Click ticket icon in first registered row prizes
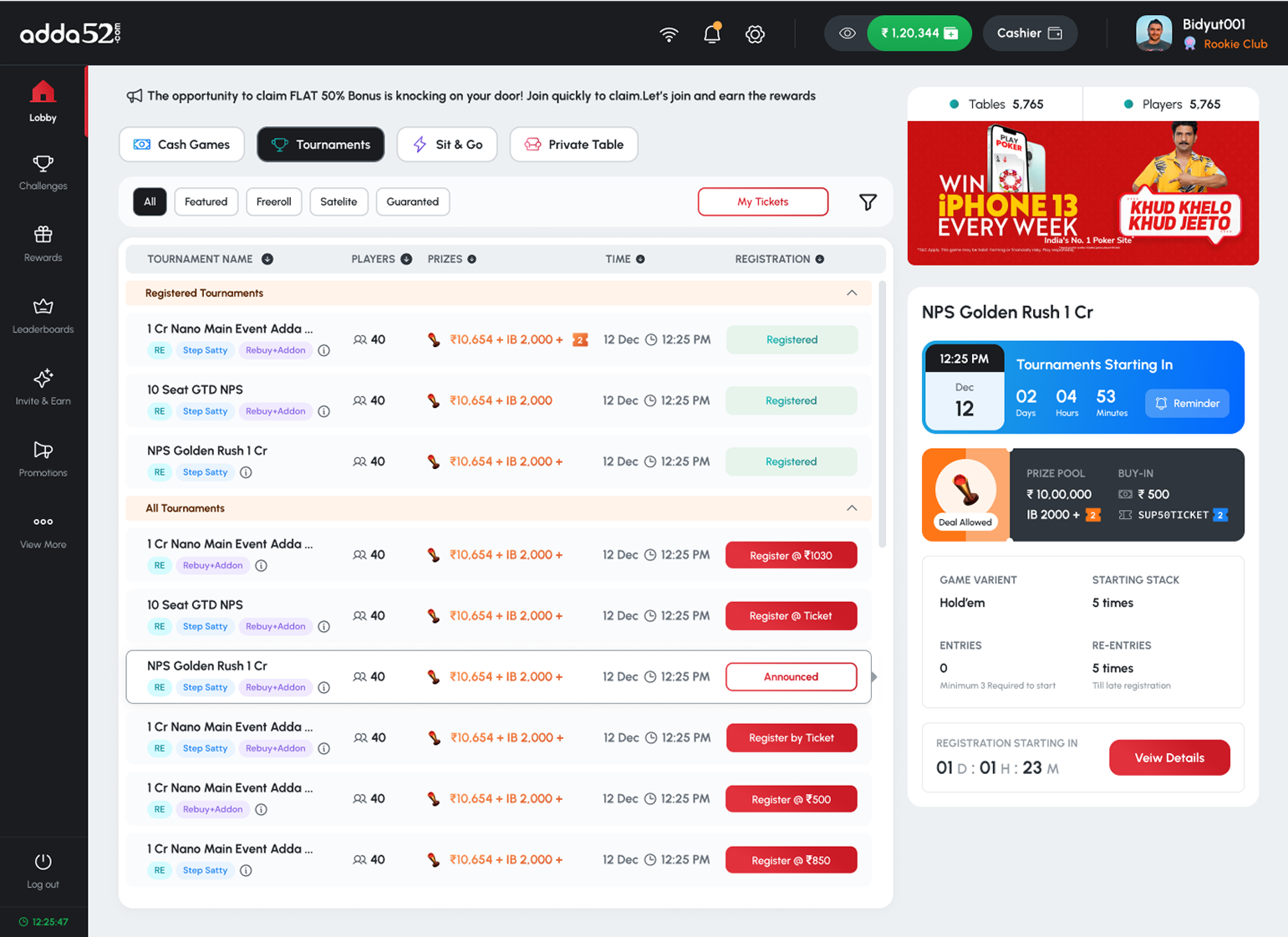Image resolution: width=1288 pixels, height=937 pixels. point(580,339)
